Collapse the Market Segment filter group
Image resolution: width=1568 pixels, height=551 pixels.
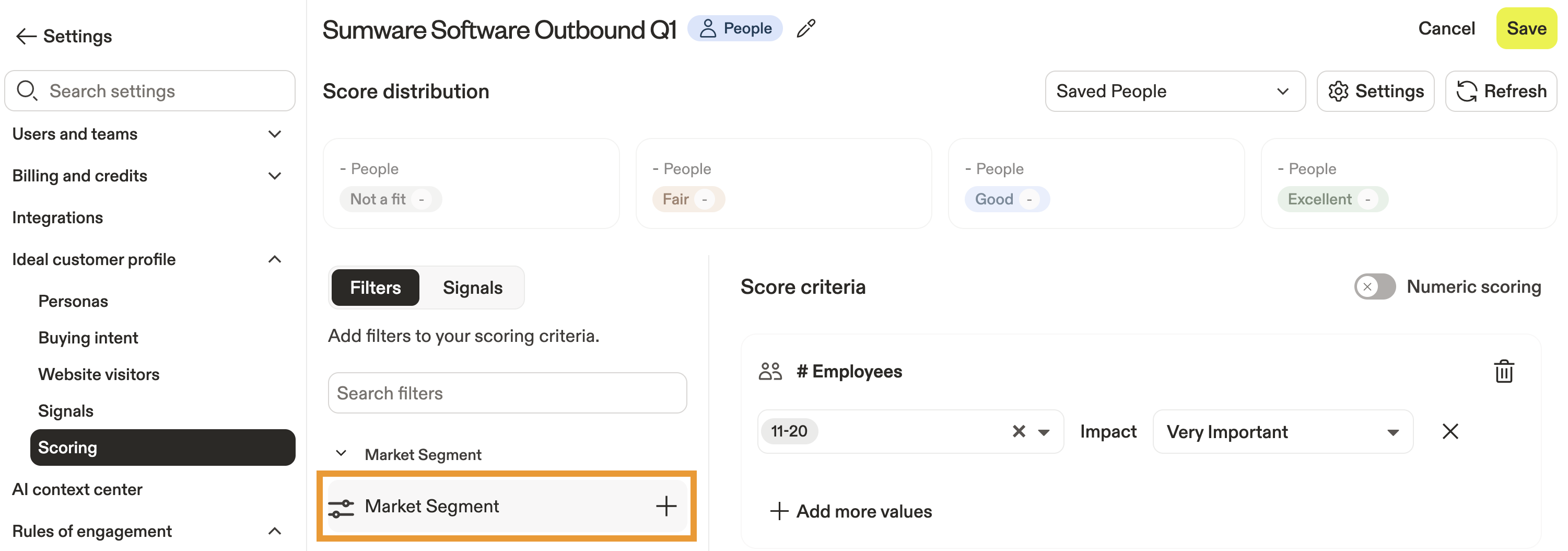(x=342, y=454)
